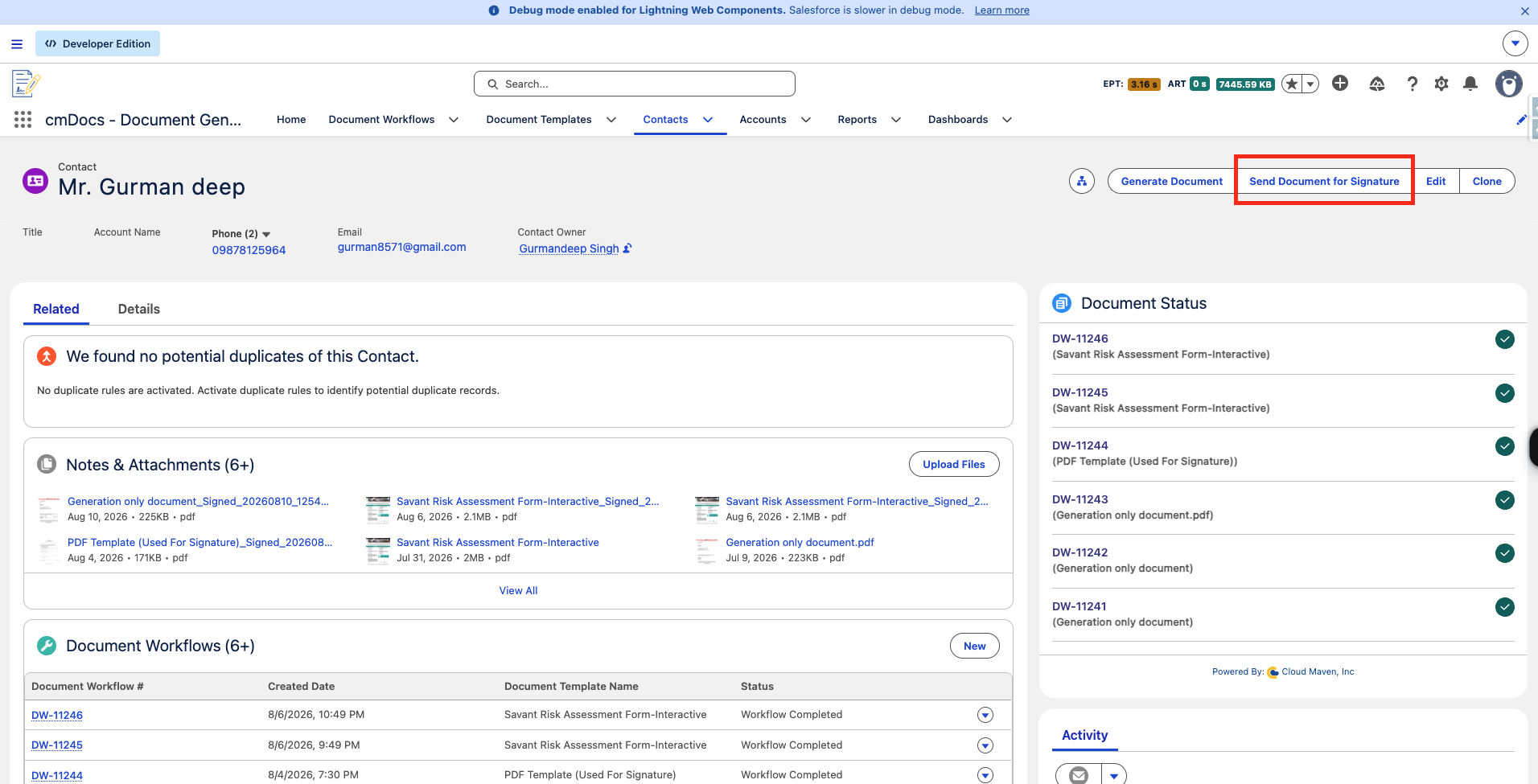Open the Document Templates tab

[539, 120]
